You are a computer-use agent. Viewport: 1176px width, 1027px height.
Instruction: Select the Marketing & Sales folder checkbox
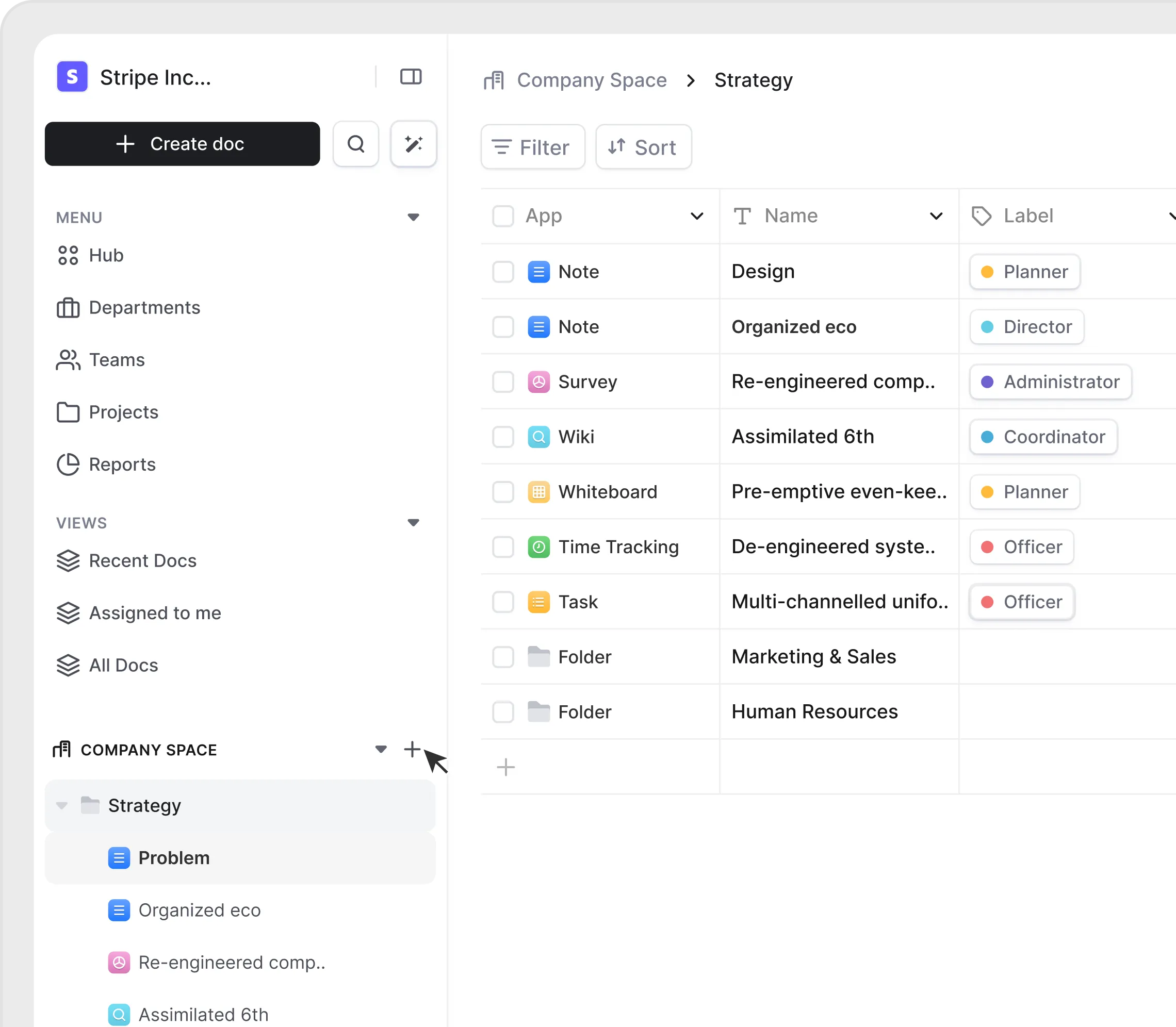pyautogui.click(x=503, y=657)
